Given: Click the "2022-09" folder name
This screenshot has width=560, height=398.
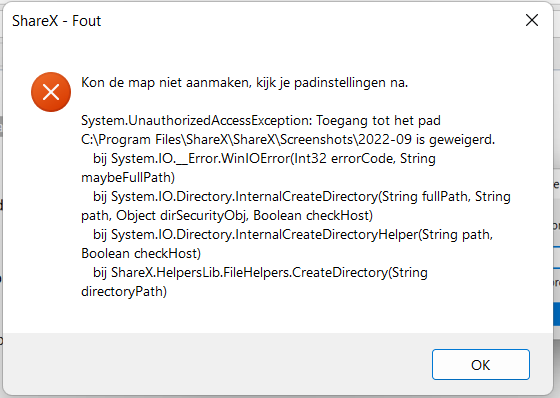Looking at the screenshot, I should (x=385, y=139).
